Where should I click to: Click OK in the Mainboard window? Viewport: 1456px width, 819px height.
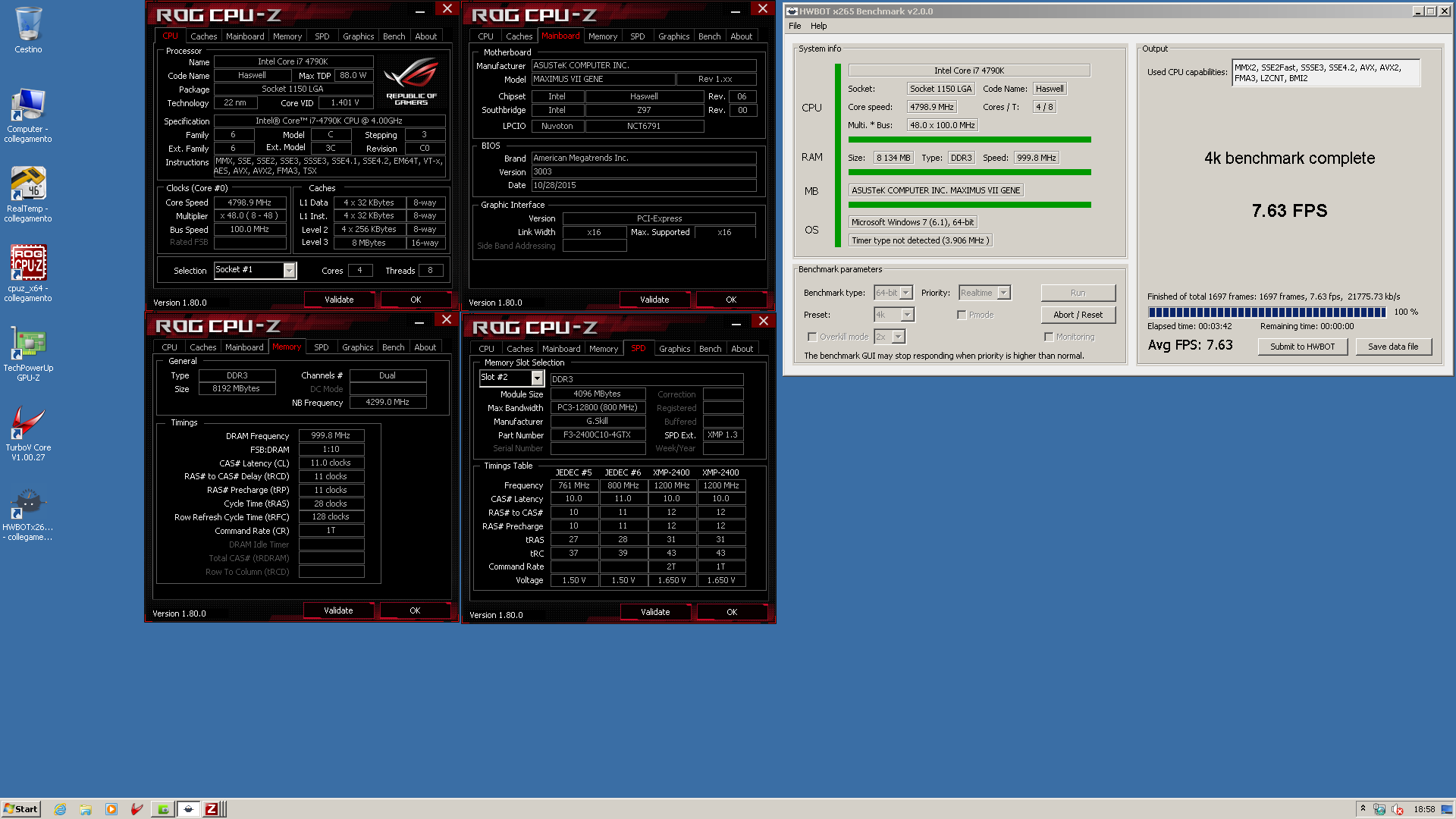(731, 300)
